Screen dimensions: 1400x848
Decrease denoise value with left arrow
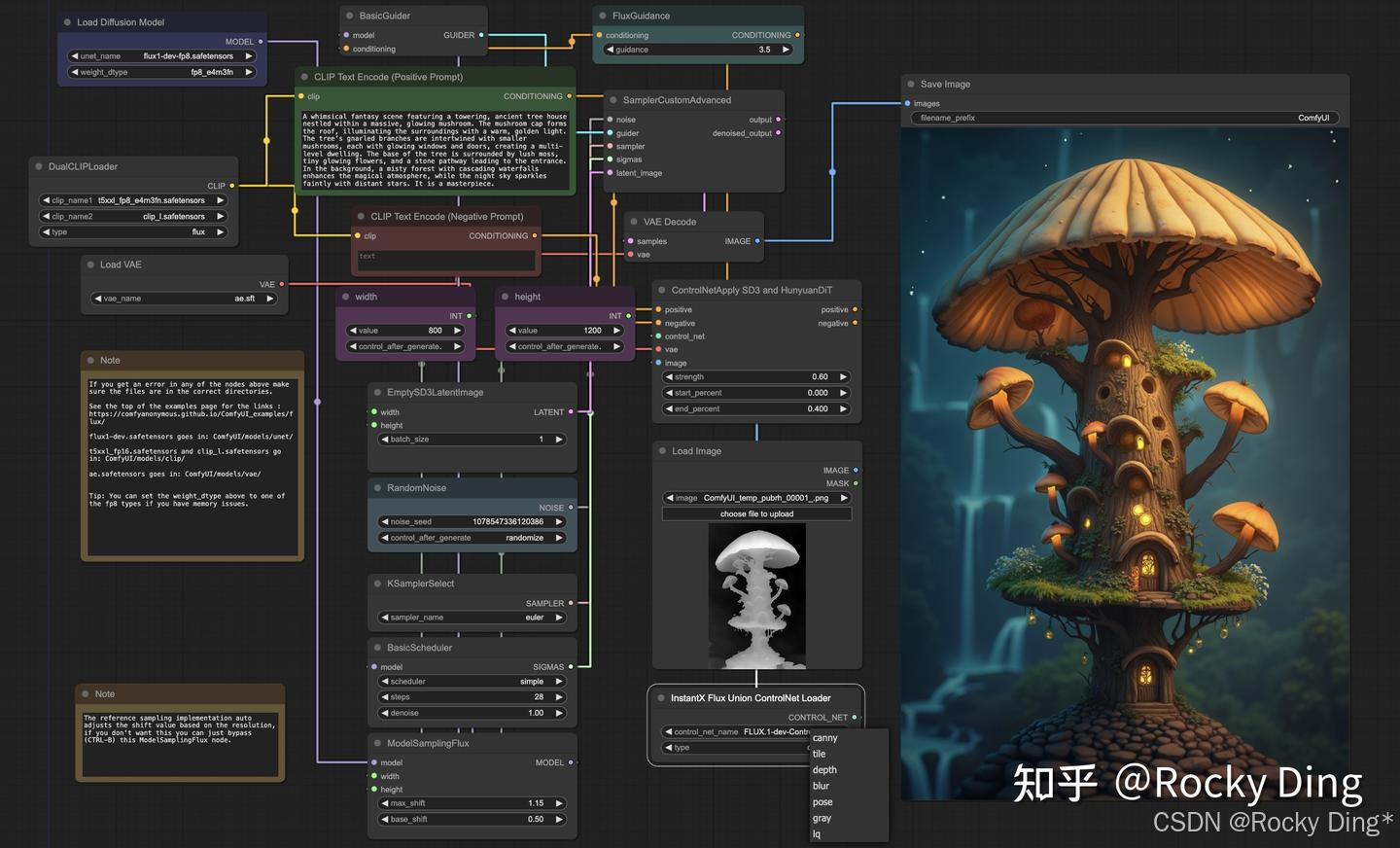[385, 713]
